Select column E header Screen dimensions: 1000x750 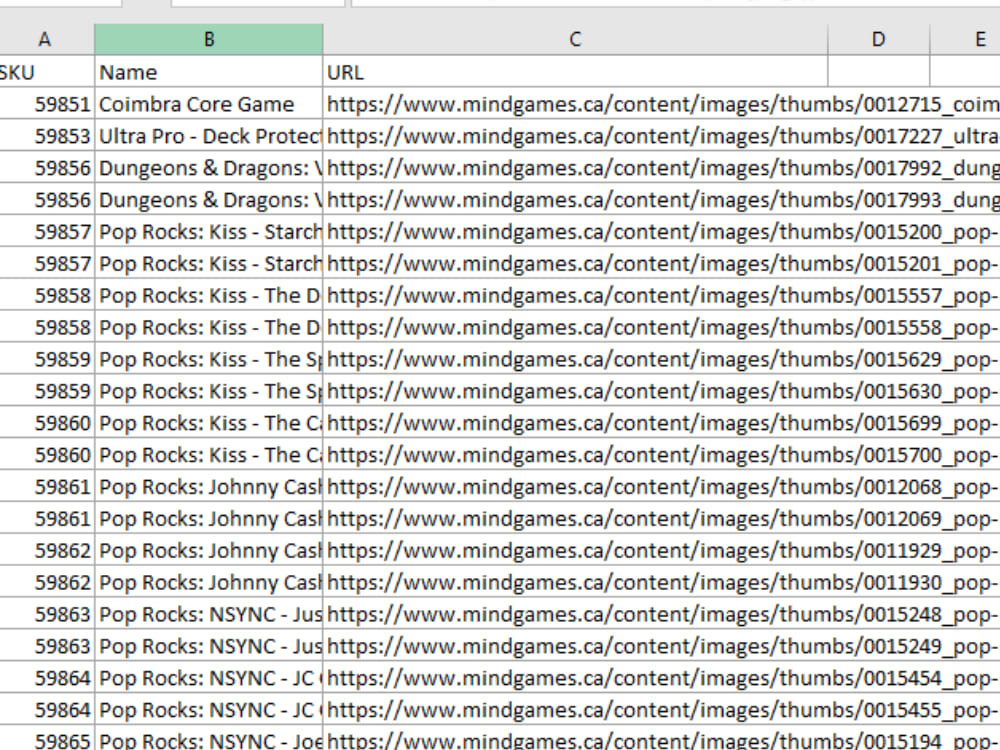966,40
